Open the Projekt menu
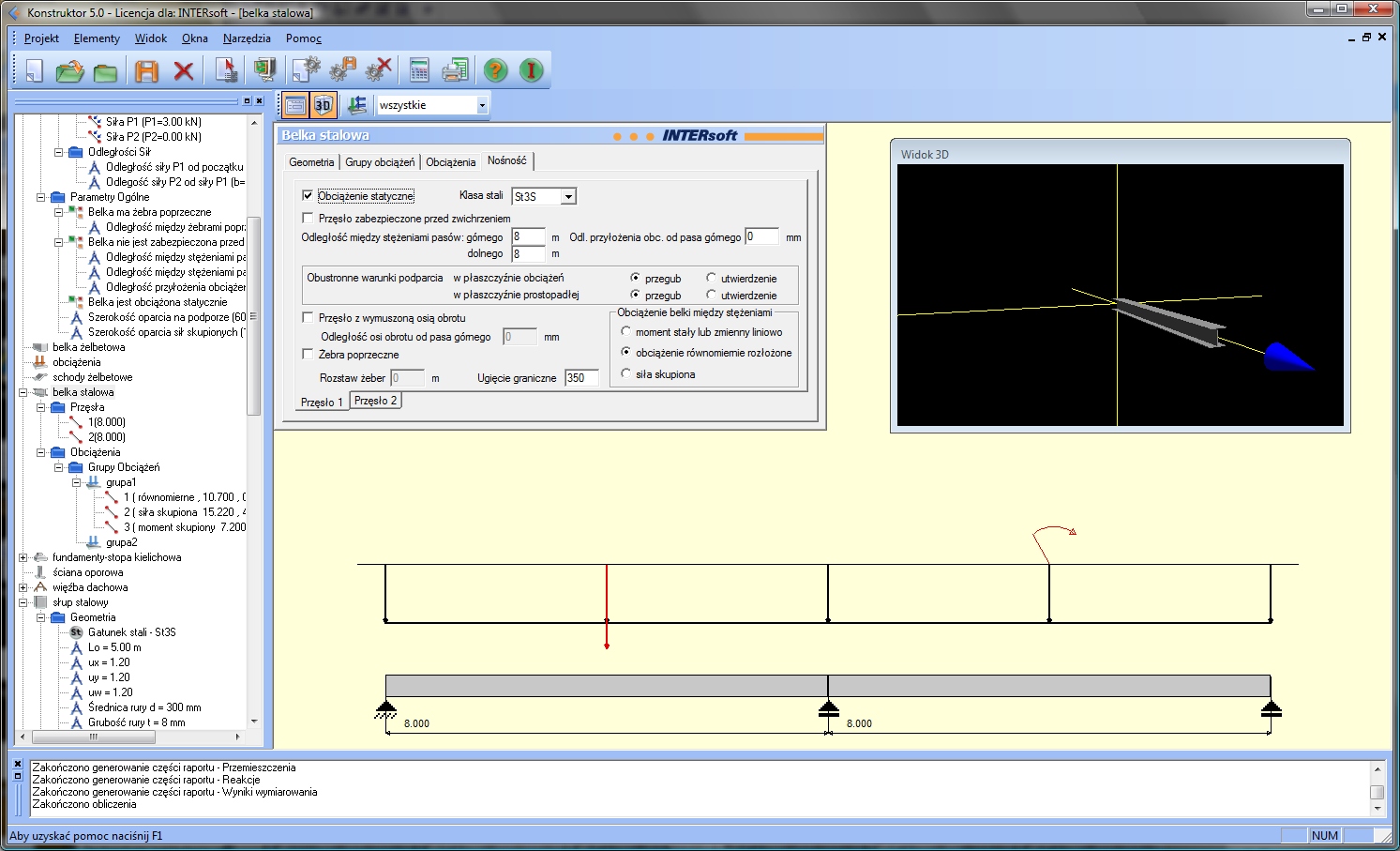The width and height of the screenshot is (1400, 851). [41, 38]
